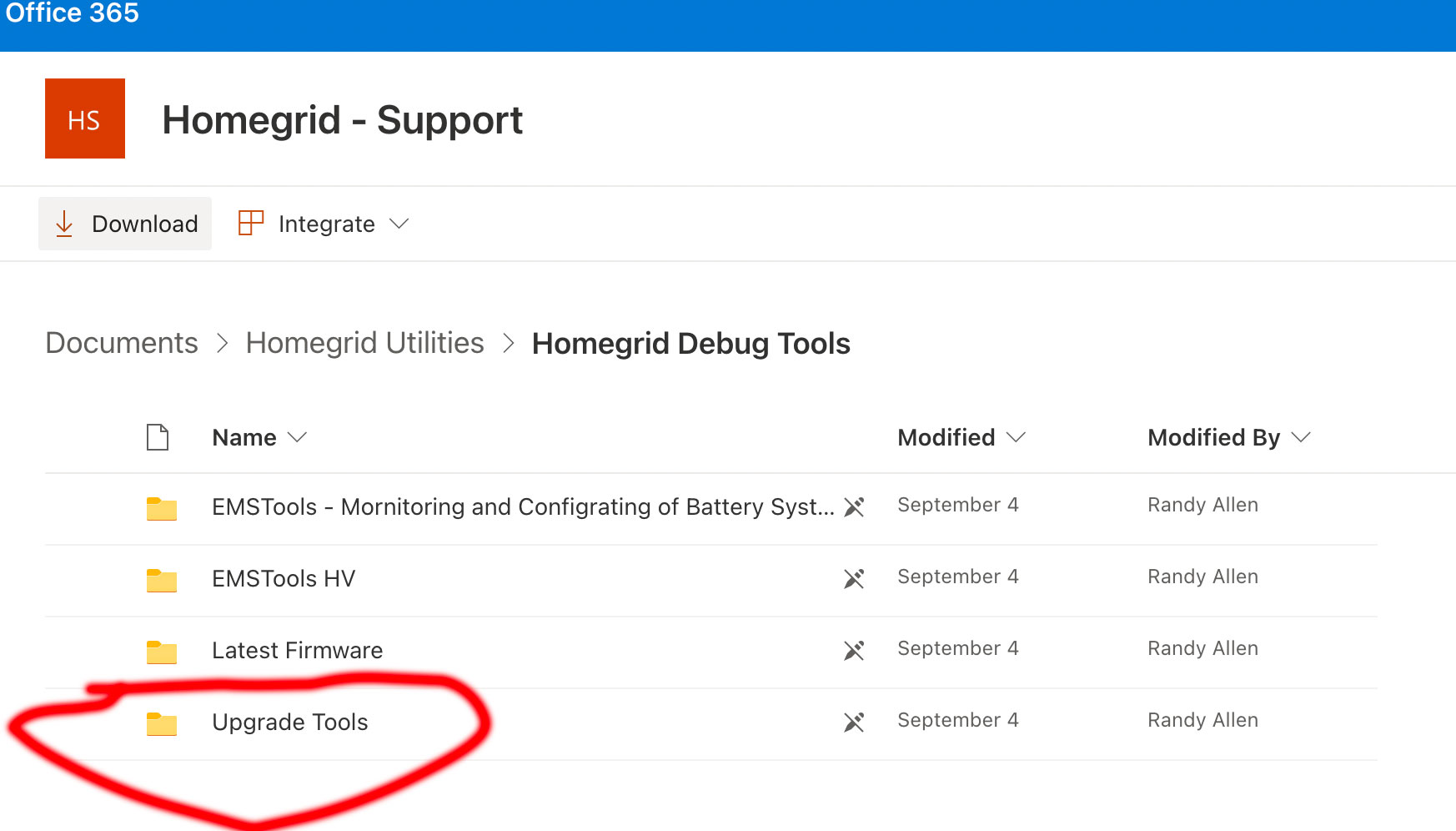The width and height of the screenshot is (1456, 831).
Task: Click Randy Allen in Upgrade Tools row
Action: point(1203,720)
